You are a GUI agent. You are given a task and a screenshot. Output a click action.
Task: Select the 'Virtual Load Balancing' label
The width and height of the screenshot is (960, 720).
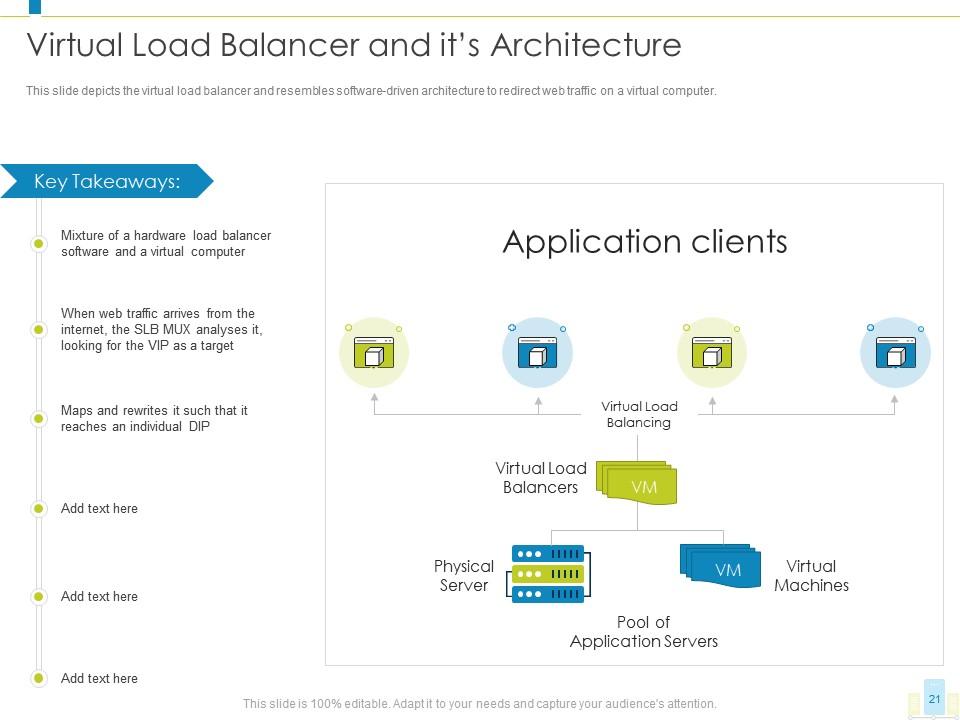click(639, 414)
